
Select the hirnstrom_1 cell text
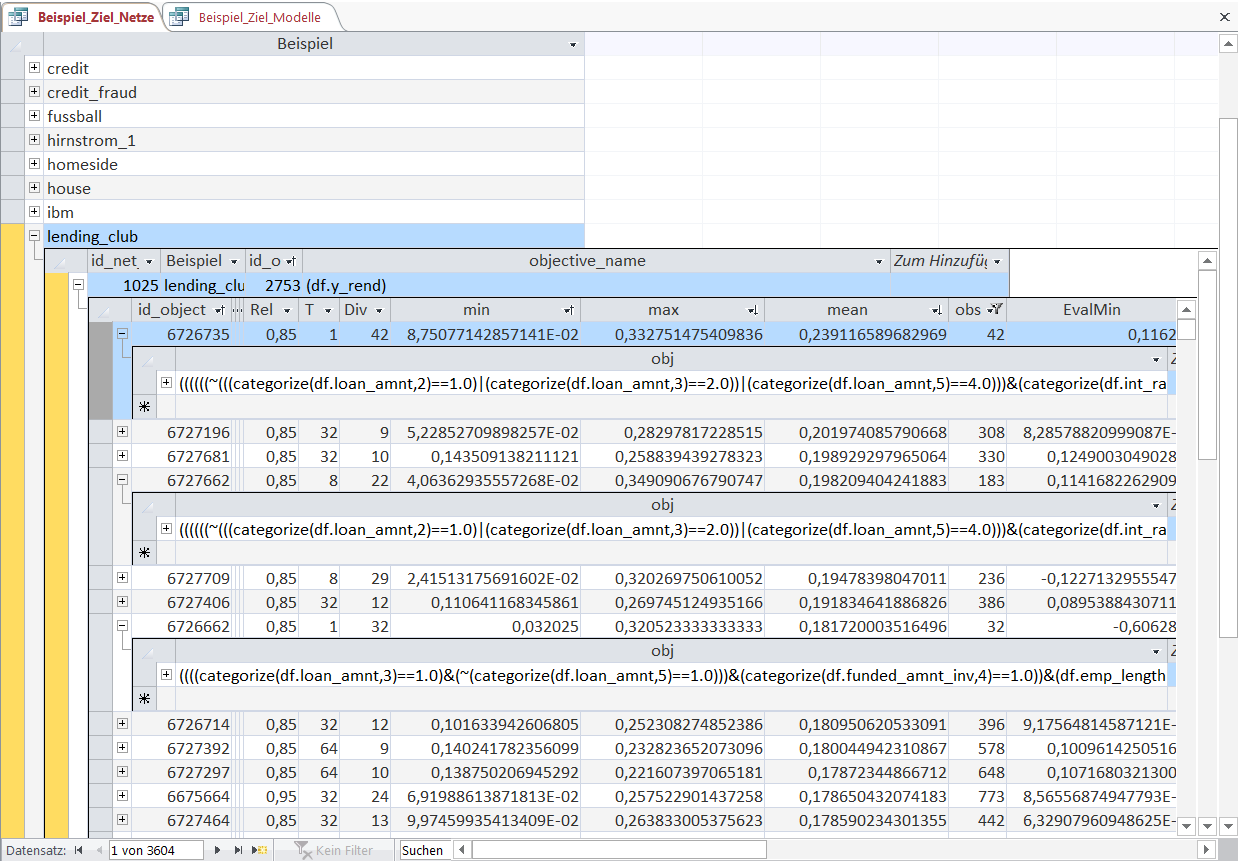[x=91, y=140]
